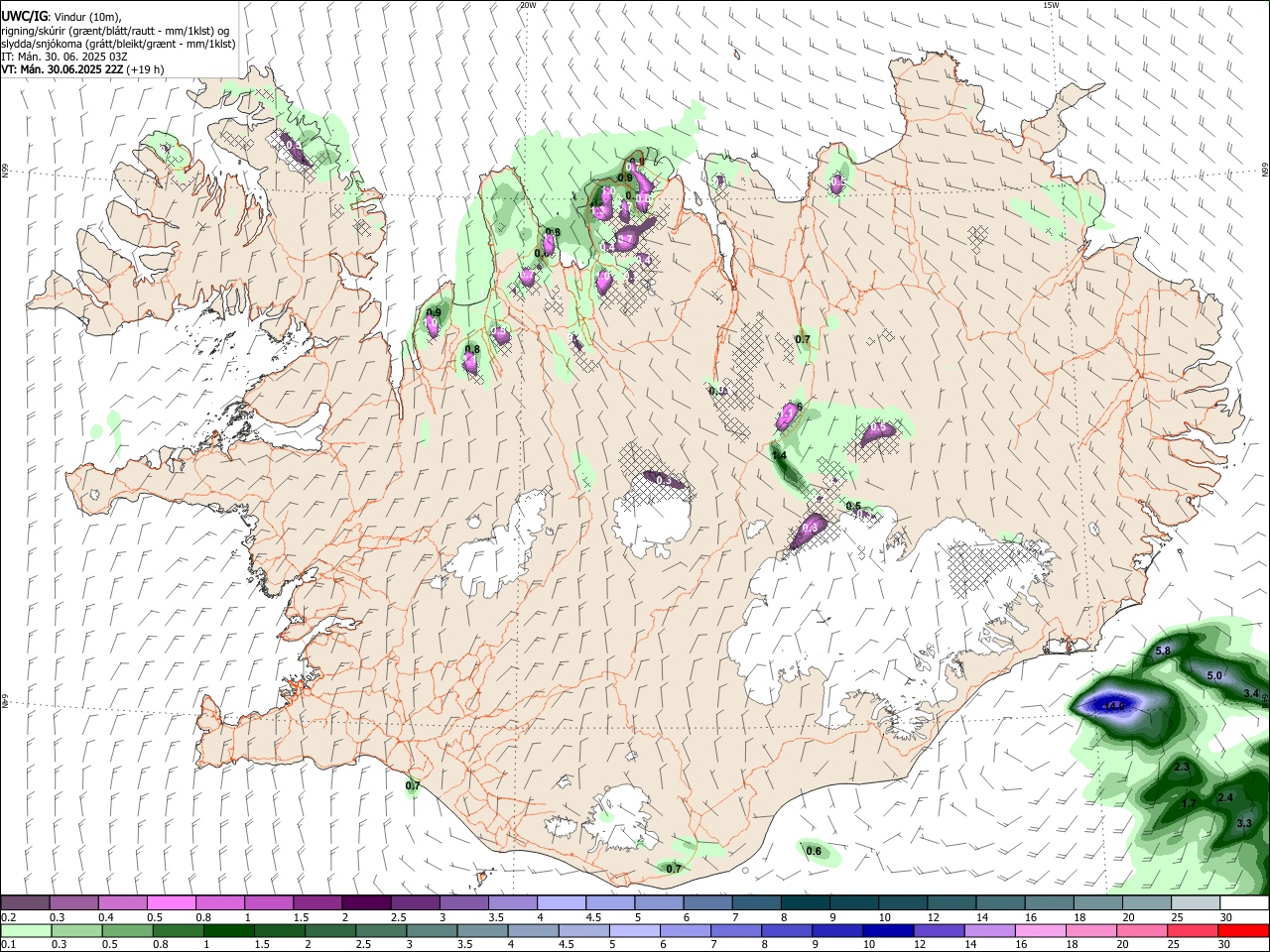
Task: Click the 3.4 precipitation value at the map edge
Action: click(1251, 693)
